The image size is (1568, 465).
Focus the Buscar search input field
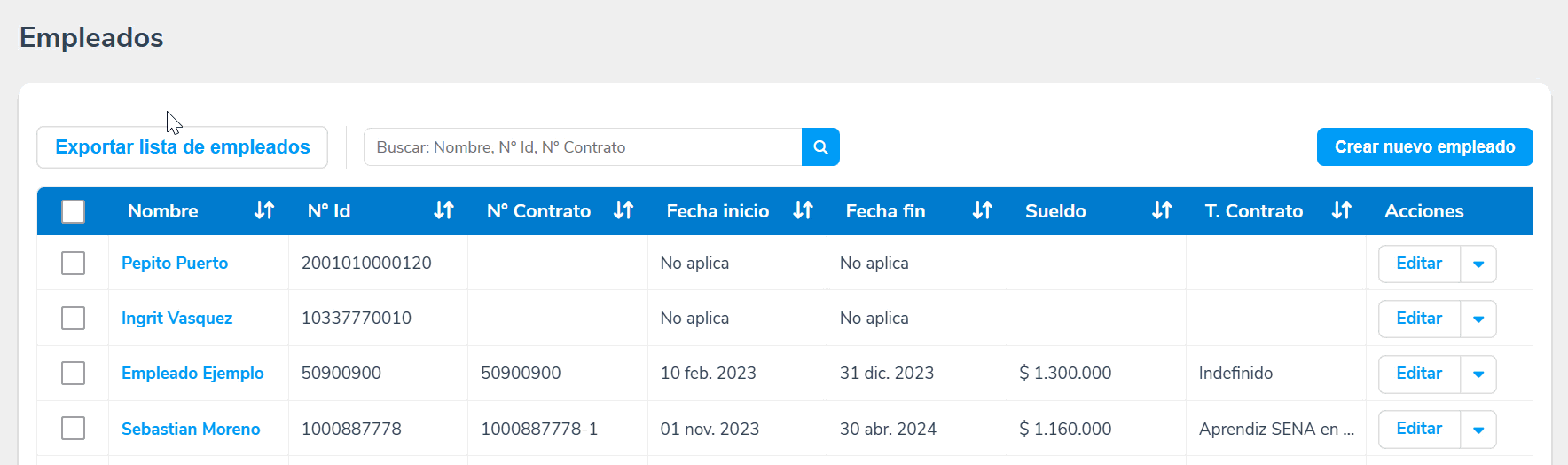pyautogui.click(x=583, y=147)
